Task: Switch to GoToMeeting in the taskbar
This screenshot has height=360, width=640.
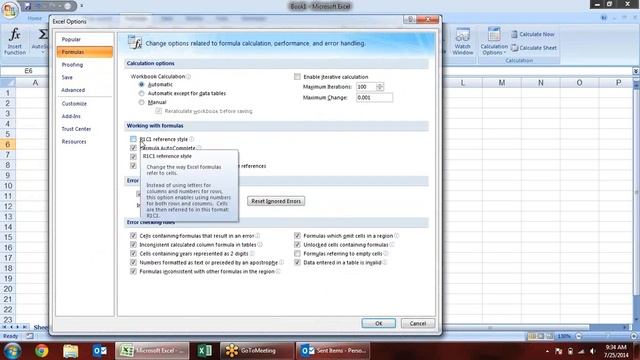Action: pos(257,351)
